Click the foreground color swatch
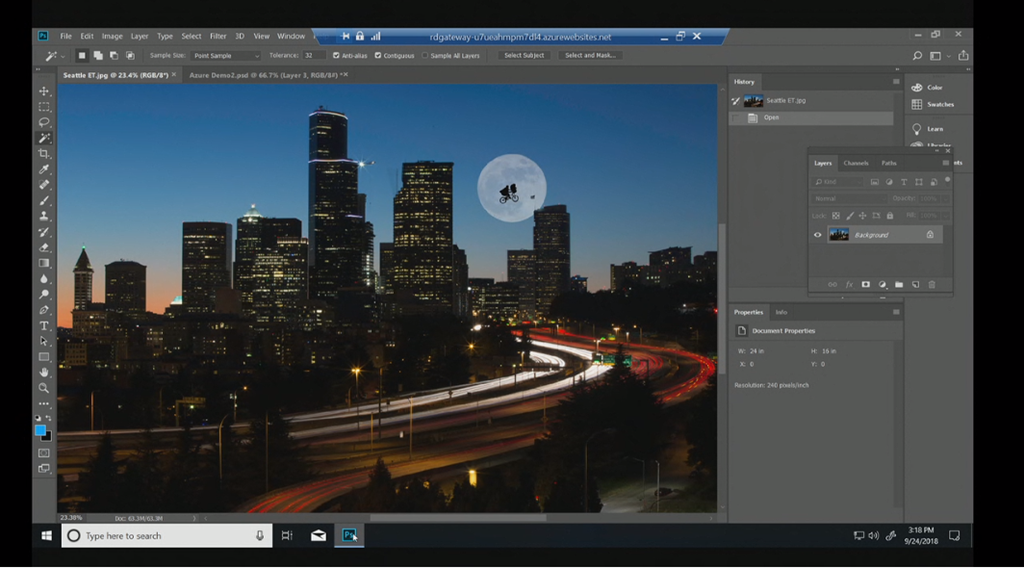 (x=41, y=430)
